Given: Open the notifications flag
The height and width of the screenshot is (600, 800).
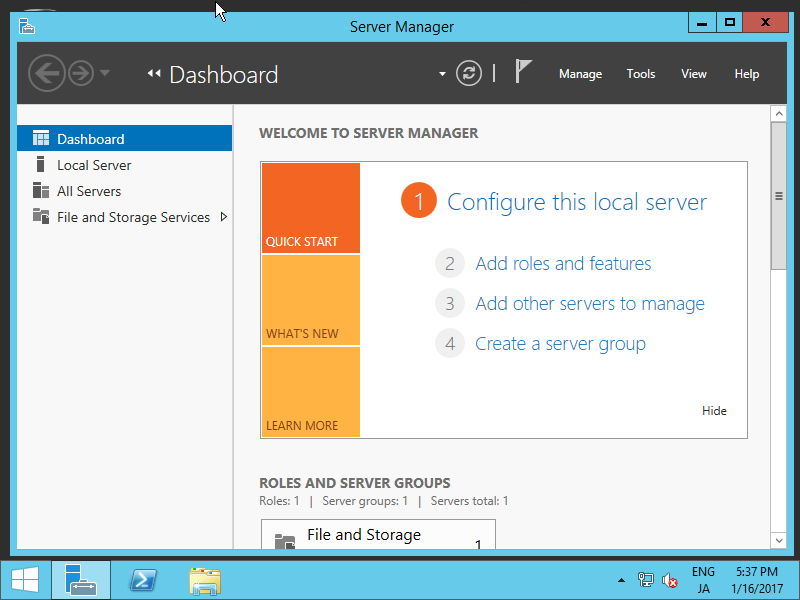Looking at the screenshot, I should tap(522, 71).
